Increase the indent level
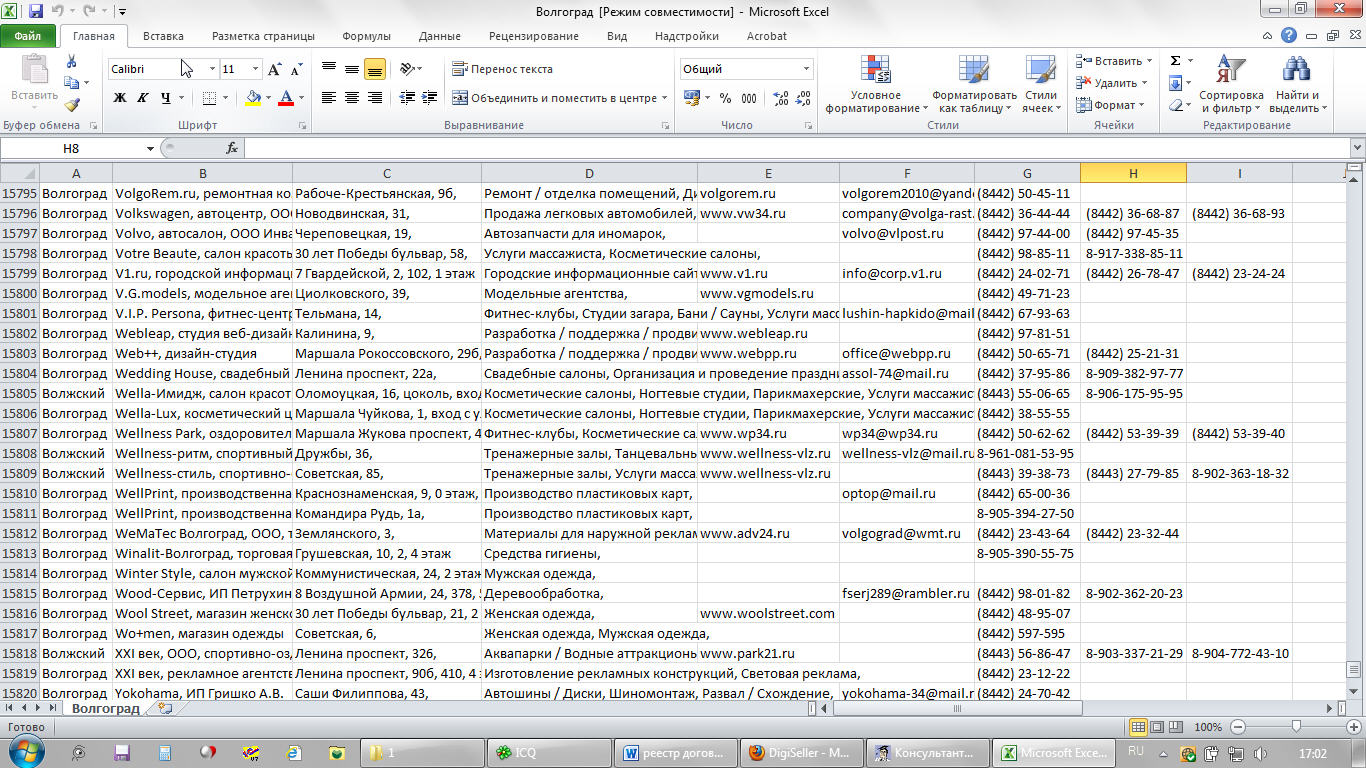The width and height of the screenshot is (1366, 768). click(429, 98)
